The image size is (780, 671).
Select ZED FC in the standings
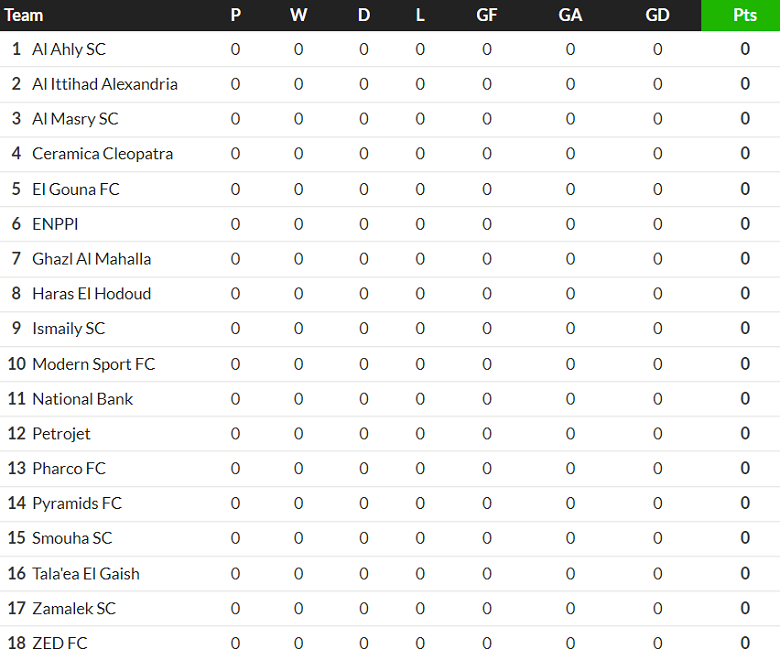pyautogui.click(x=60, y=643)
